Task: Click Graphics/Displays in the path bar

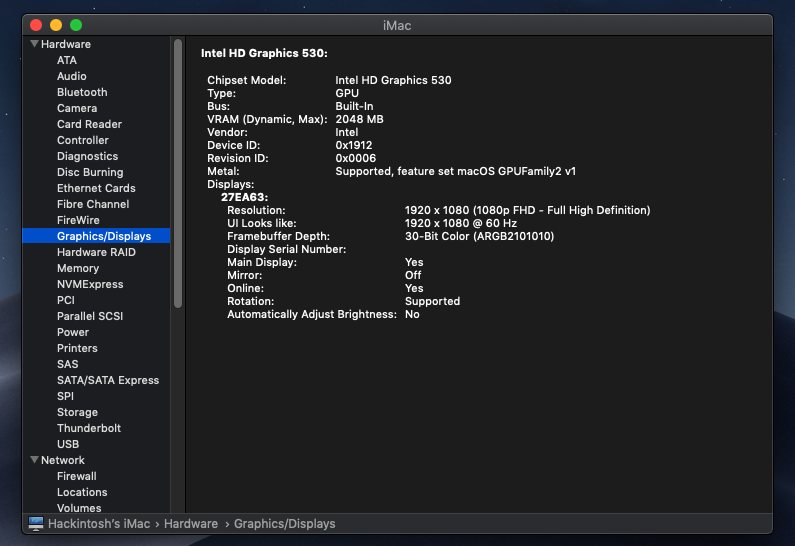Action: [x=284, y=524]
